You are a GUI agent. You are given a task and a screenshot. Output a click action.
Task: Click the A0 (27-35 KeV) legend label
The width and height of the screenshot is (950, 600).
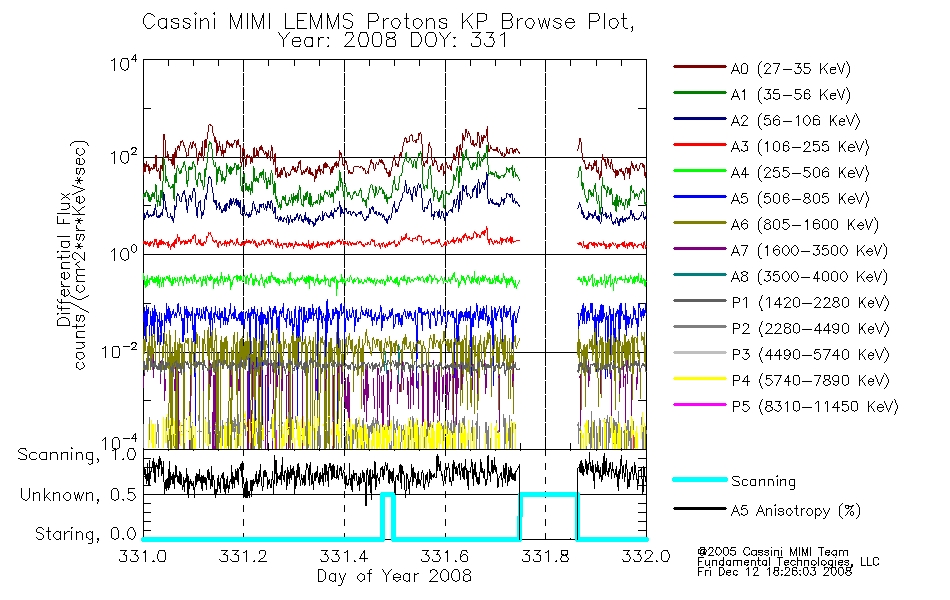(x=790, y=68)
